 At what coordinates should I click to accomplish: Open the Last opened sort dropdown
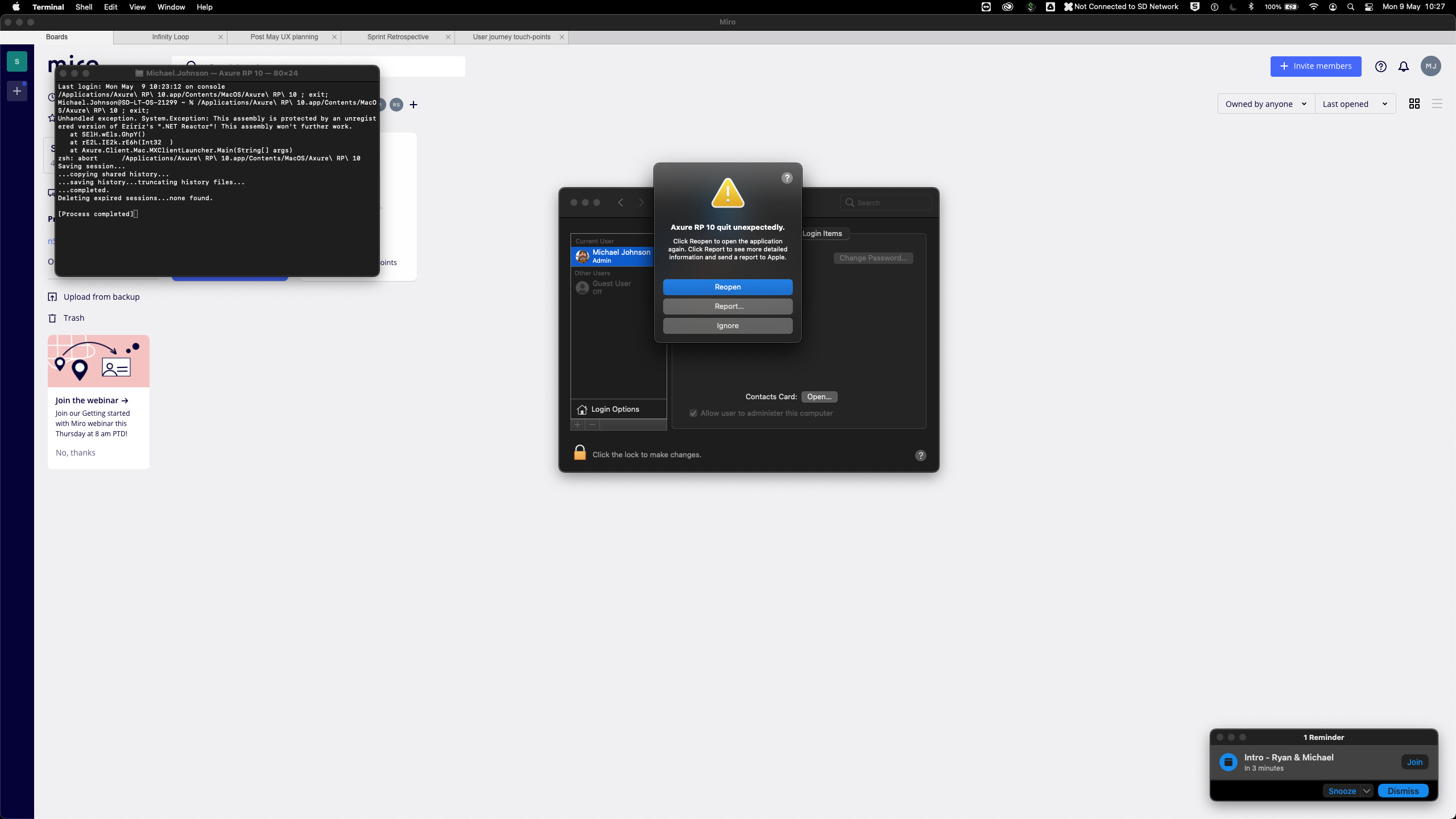(1355, 104)
